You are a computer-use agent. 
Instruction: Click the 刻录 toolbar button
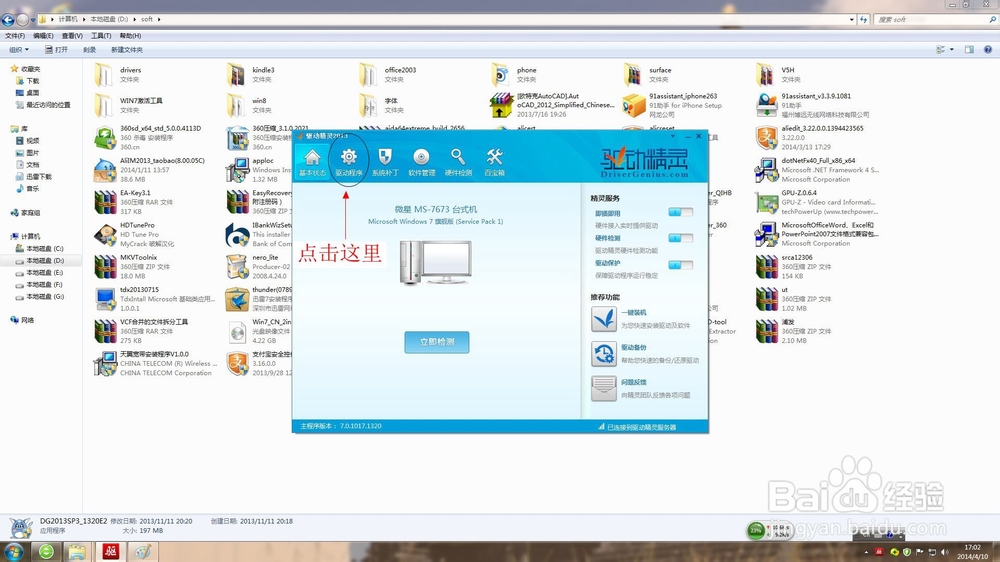click(x=89, y=50)
